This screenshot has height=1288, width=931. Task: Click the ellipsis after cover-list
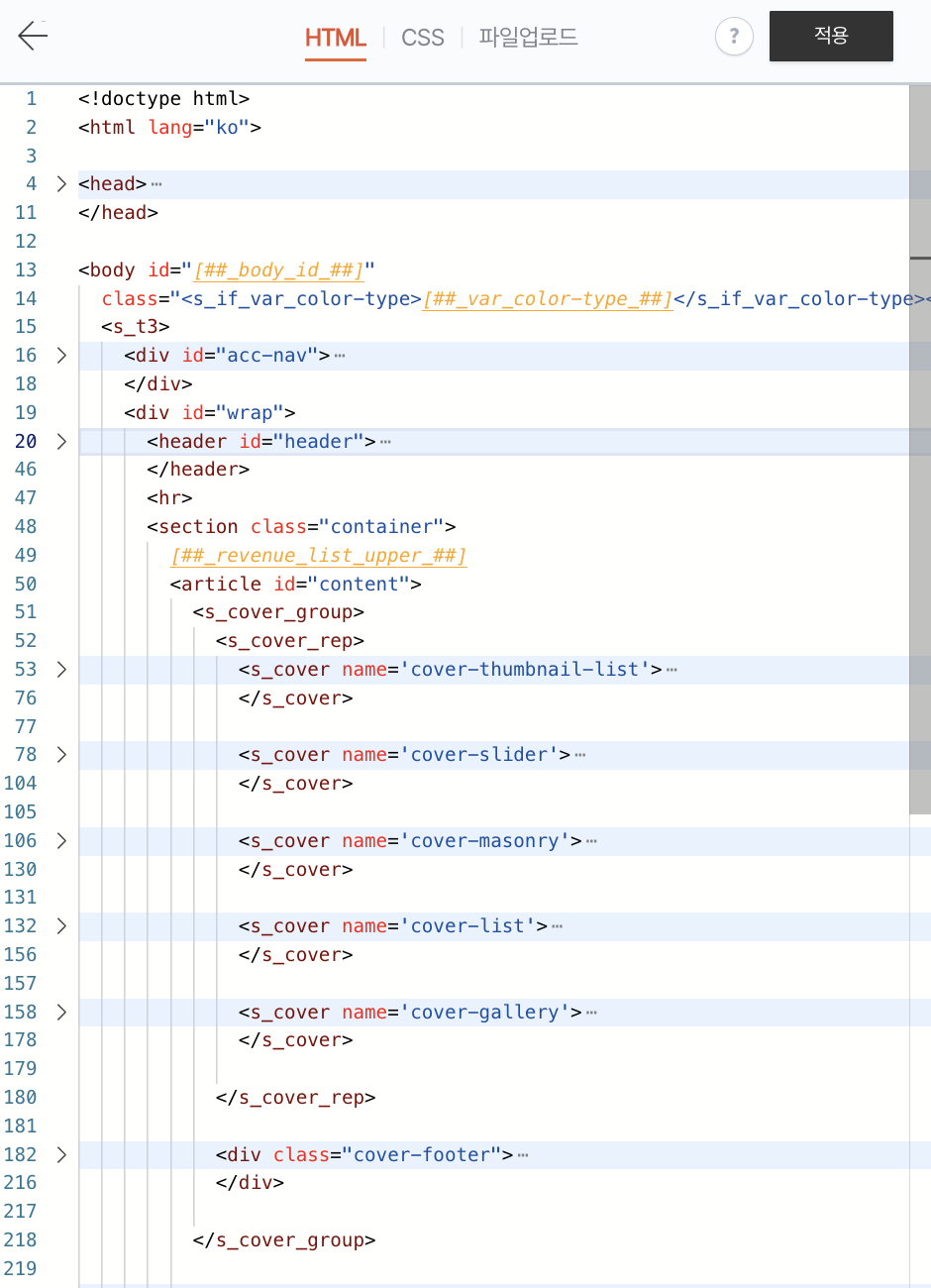pyautogui.click(x=557, y=926)
